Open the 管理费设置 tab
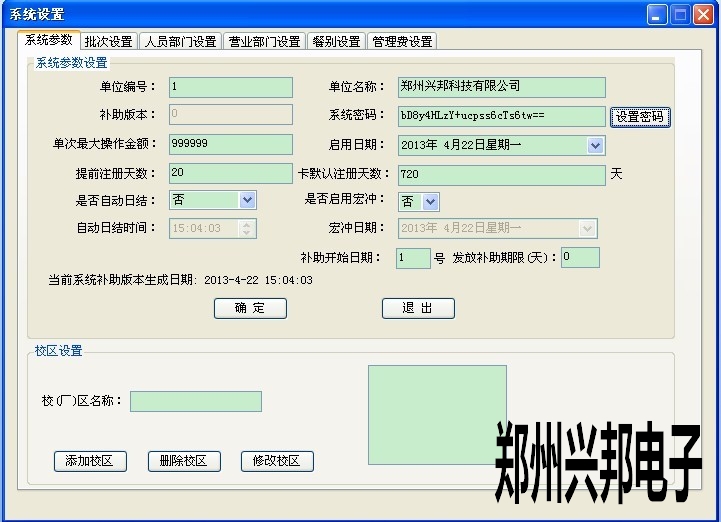The image size is (721, 522). 402,41
